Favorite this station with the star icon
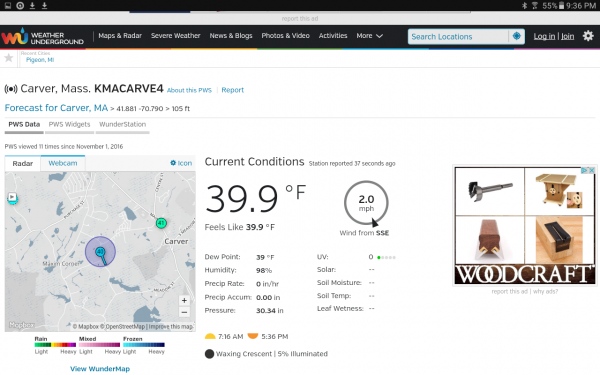The width and height of the screenshot is (600, 375). click(8, 58)
